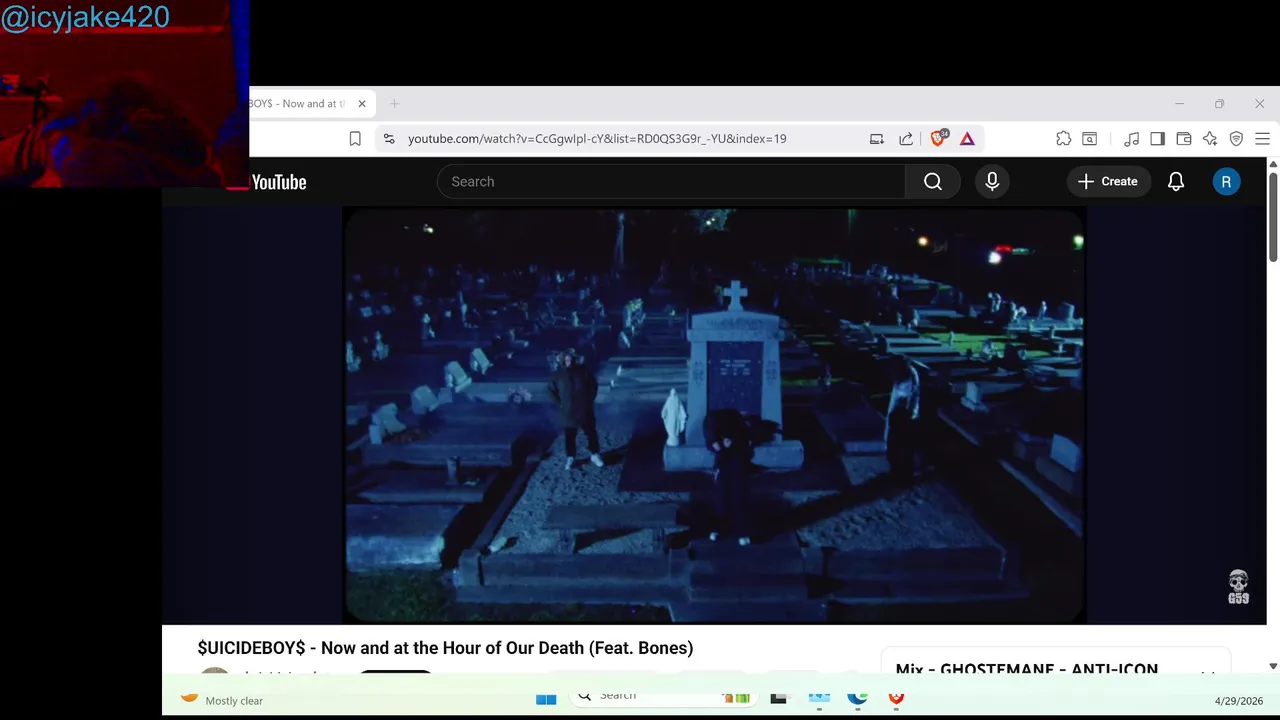Viewport: 1280px width, 720px height.
Task: Click the page vertical scrollbar thumb
Action: point(1273,217)
